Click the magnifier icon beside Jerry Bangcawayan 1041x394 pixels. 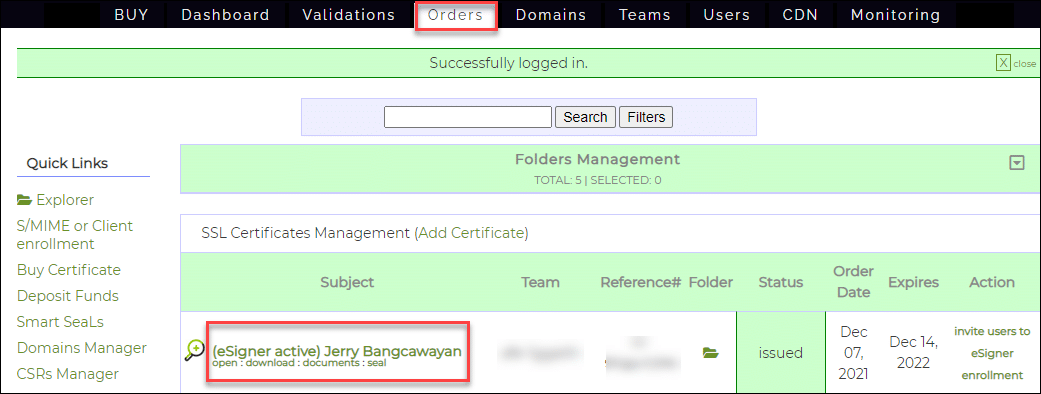tap(195, 350)
